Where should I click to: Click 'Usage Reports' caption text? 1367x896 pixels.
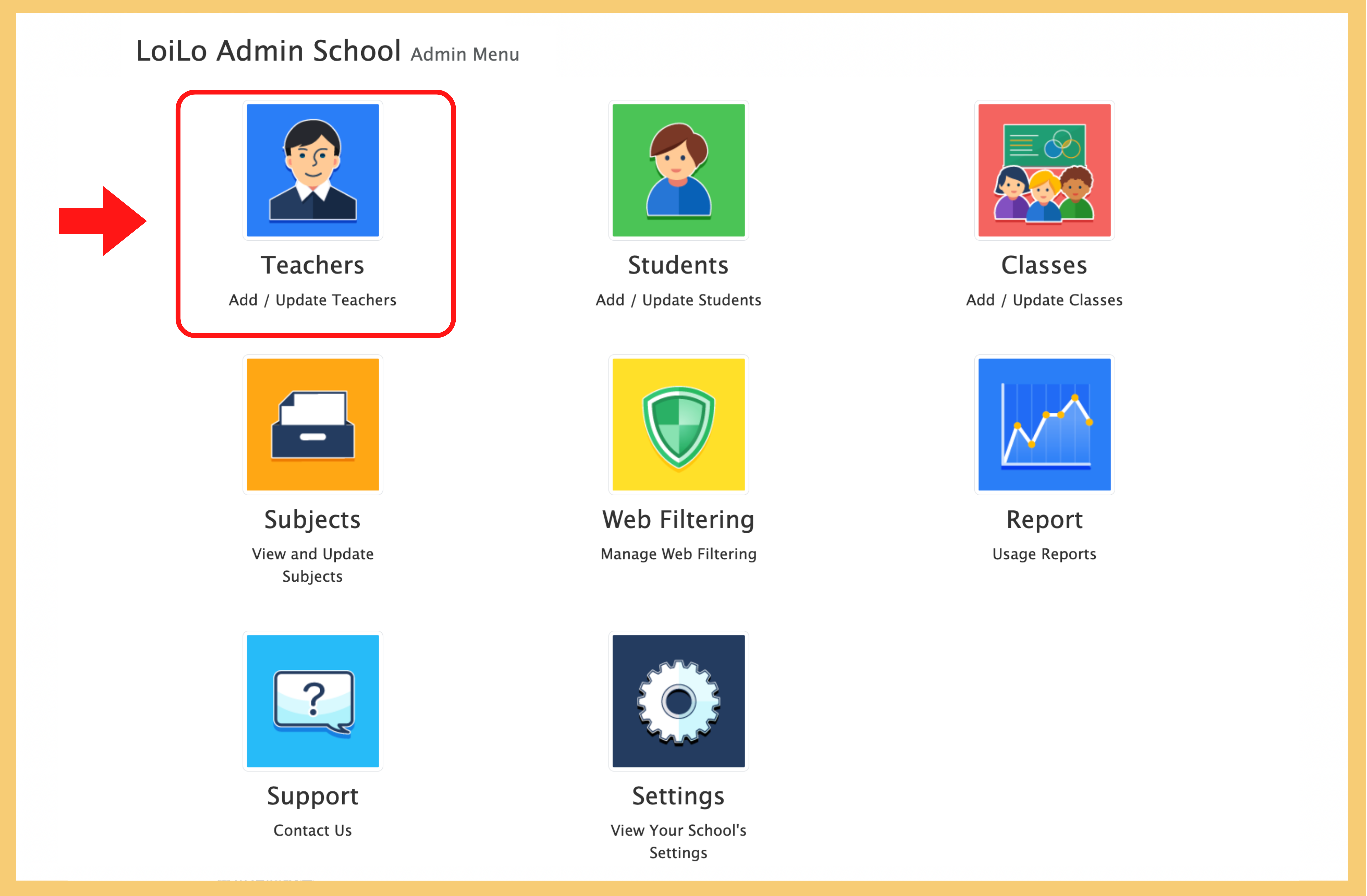click(1044, 554)
